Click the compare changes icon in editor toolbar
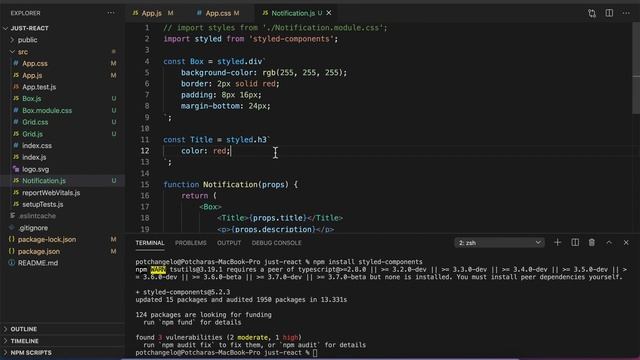640x360 pixels. [592, 13]
